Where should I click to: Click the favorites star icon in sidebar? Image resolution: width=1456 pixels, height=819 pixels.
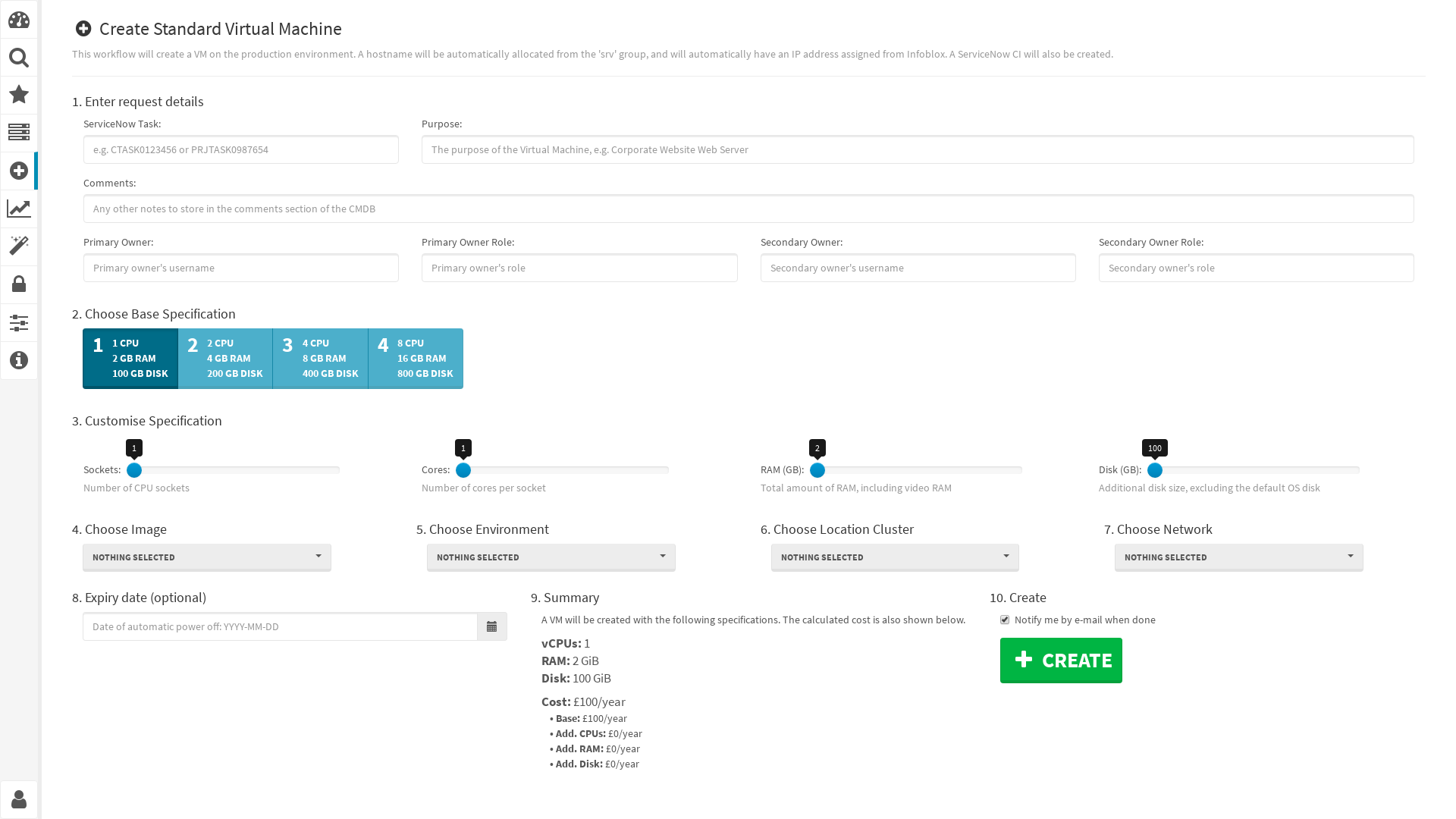pos(19,94)
